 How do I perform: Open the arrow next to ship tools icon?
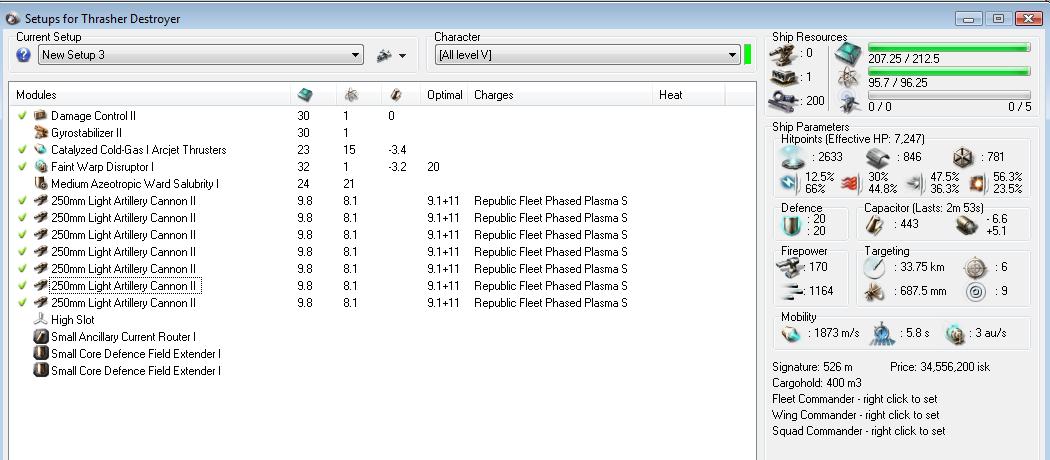pos(402,56)
